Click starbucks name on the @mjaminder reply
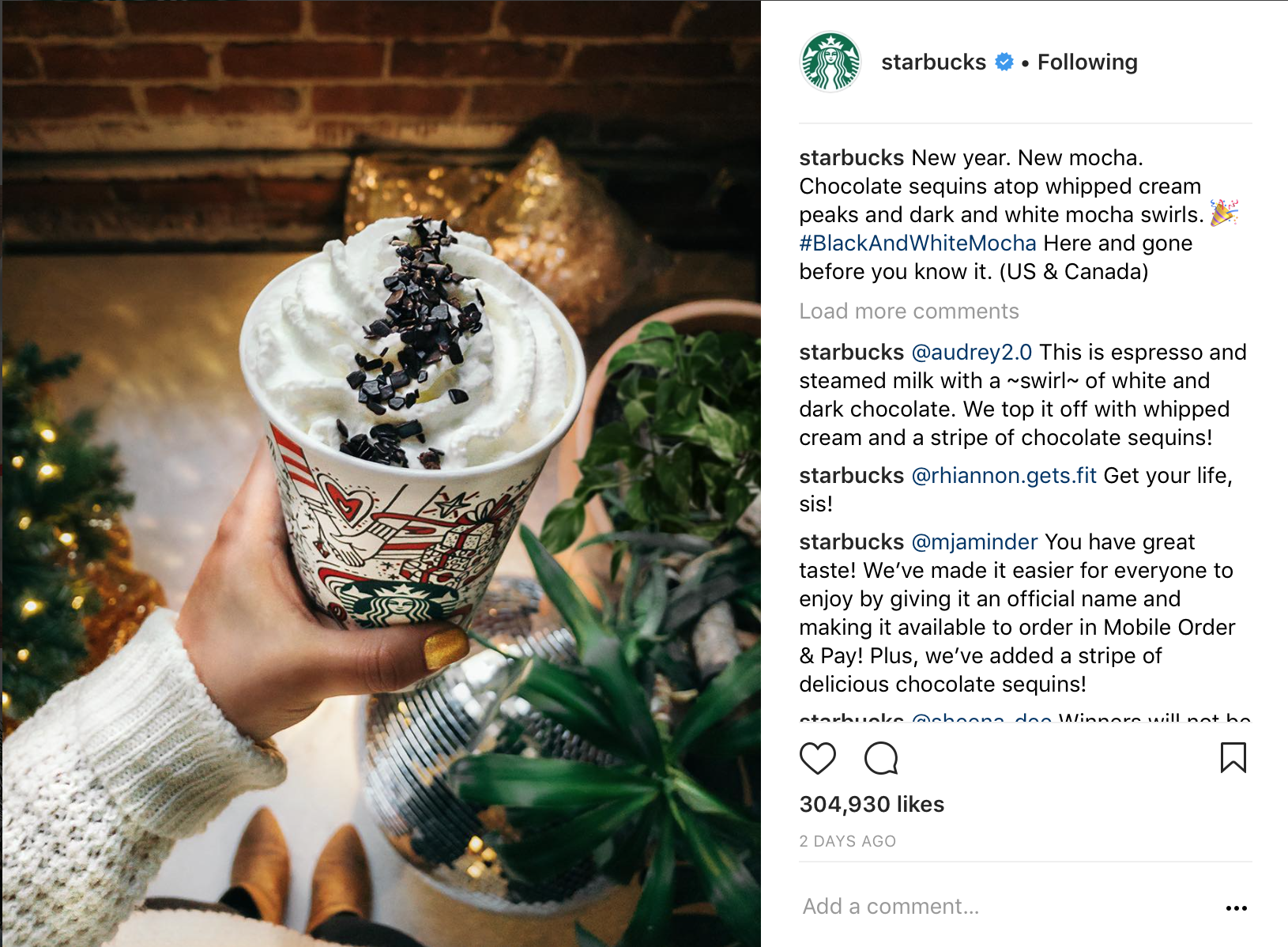This screenshot has width=1288, height=947. coord(851,541)
